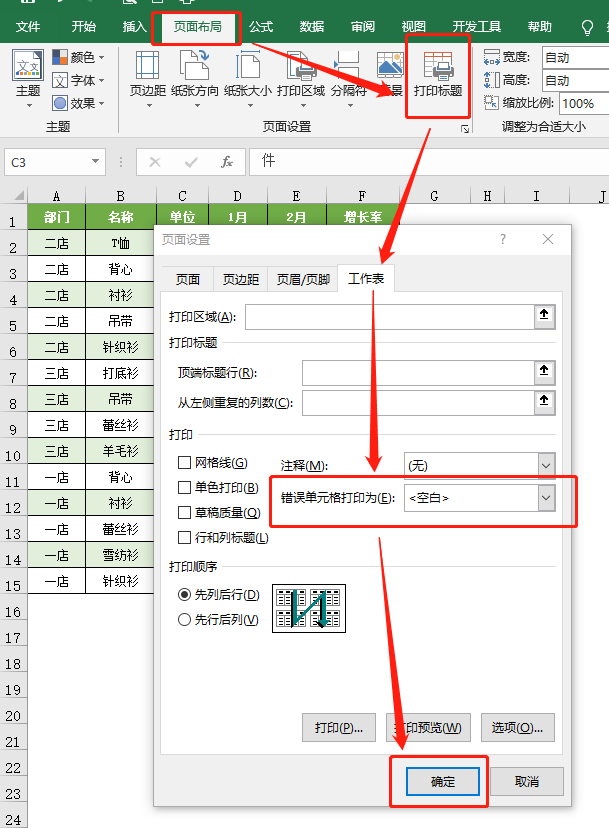Viewport: 609px width, 828px height.
Task: Click collapse button beside 顶端标题行 field
Action: point(544,372)
